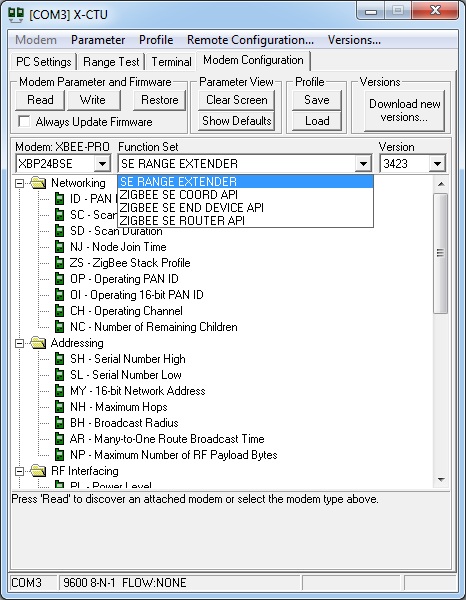
Task: Click the icon next to NC - Number of Remaining Children
Action: pyautogui.click(x=60, y=327)
